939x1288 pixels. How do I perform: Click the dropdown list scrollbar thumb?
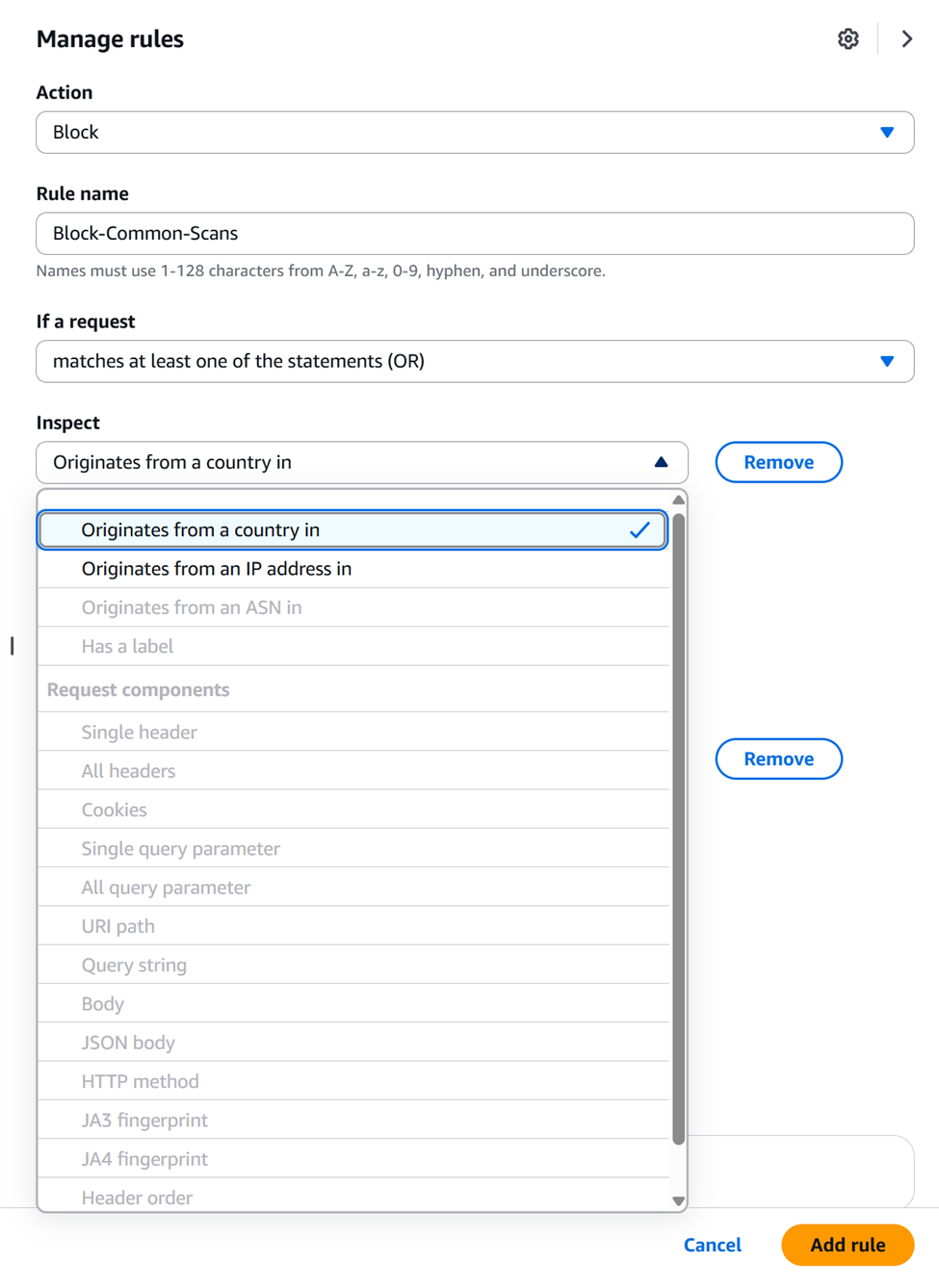pos(678,828)
